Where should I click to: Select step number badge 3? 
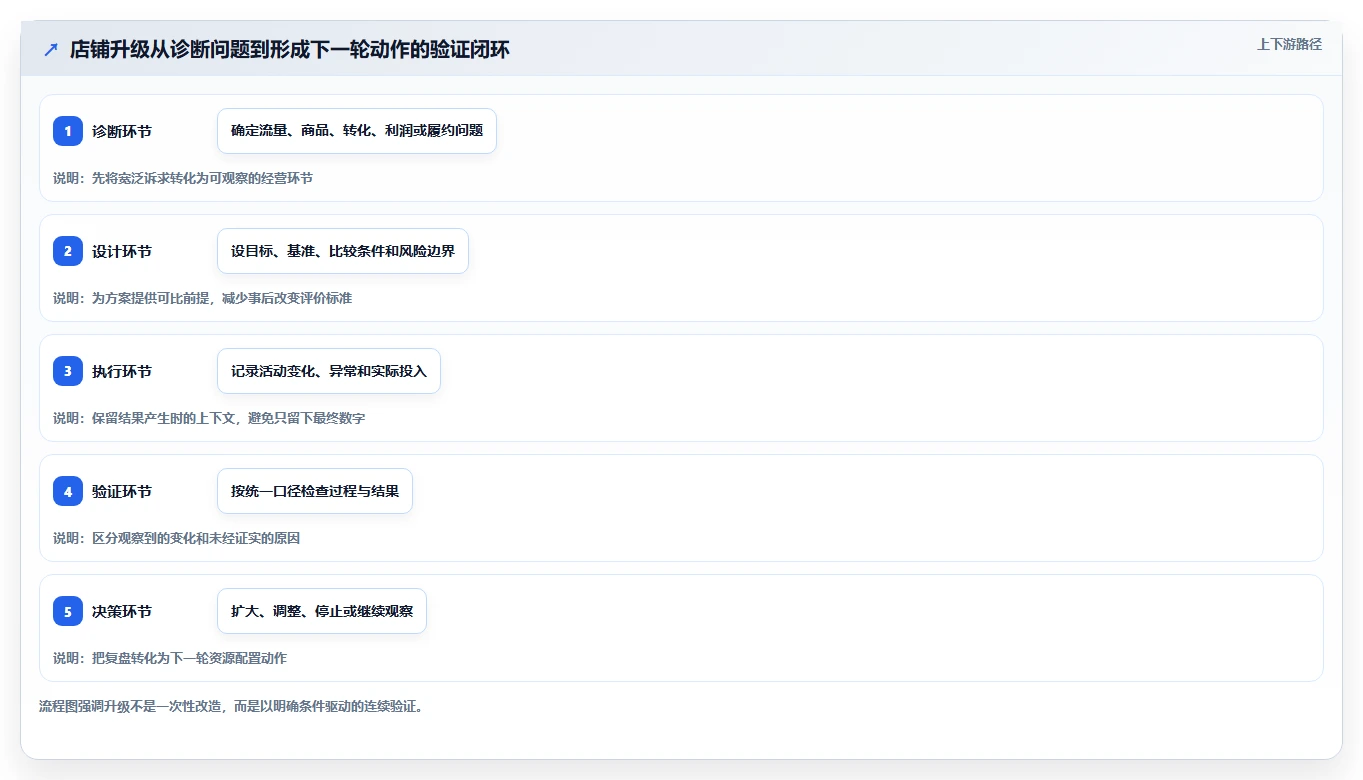(x=68, y=371)
